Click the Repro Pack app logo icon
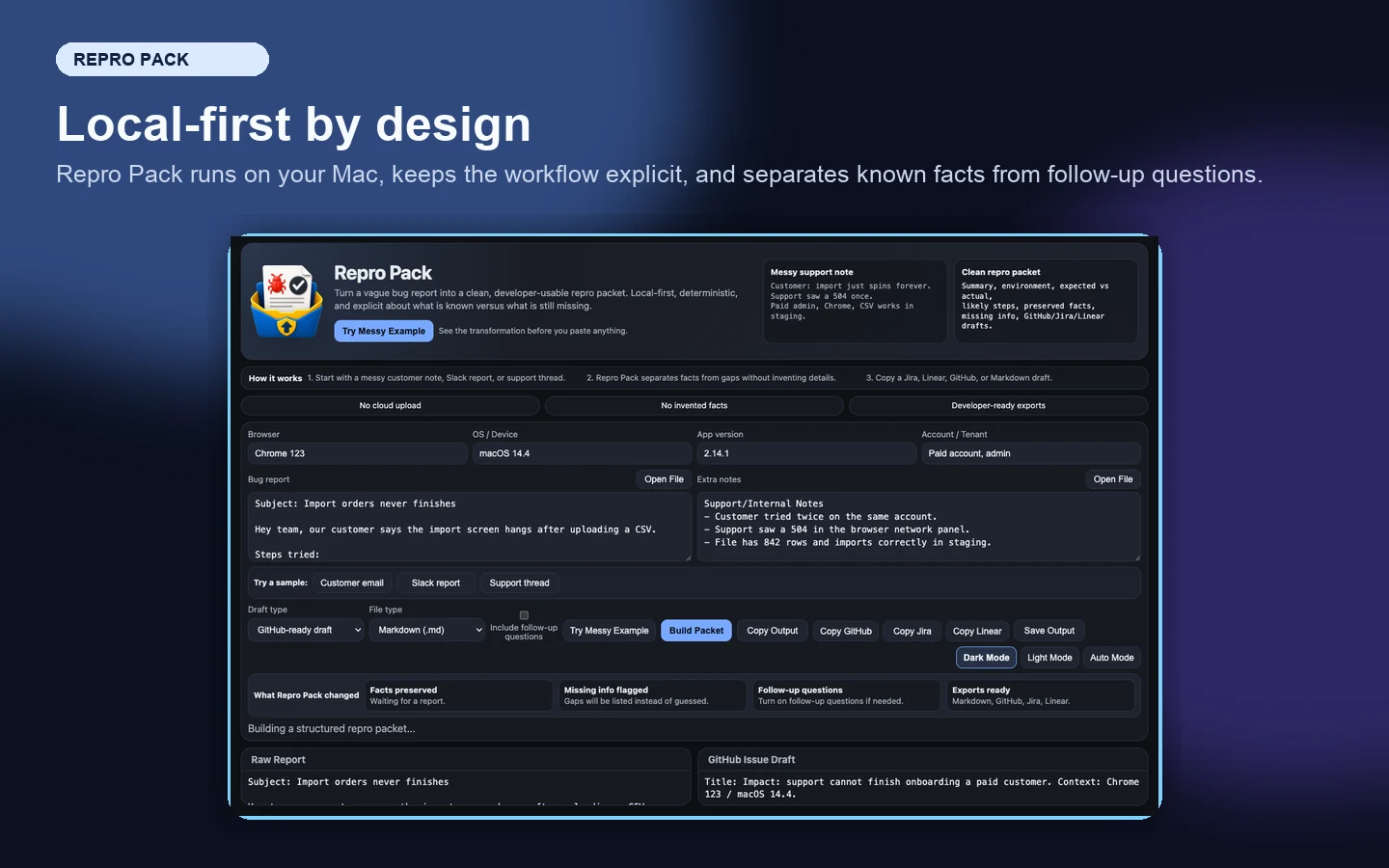The width and height of the screenshot is (1389, 868). (x=286, y=301)
